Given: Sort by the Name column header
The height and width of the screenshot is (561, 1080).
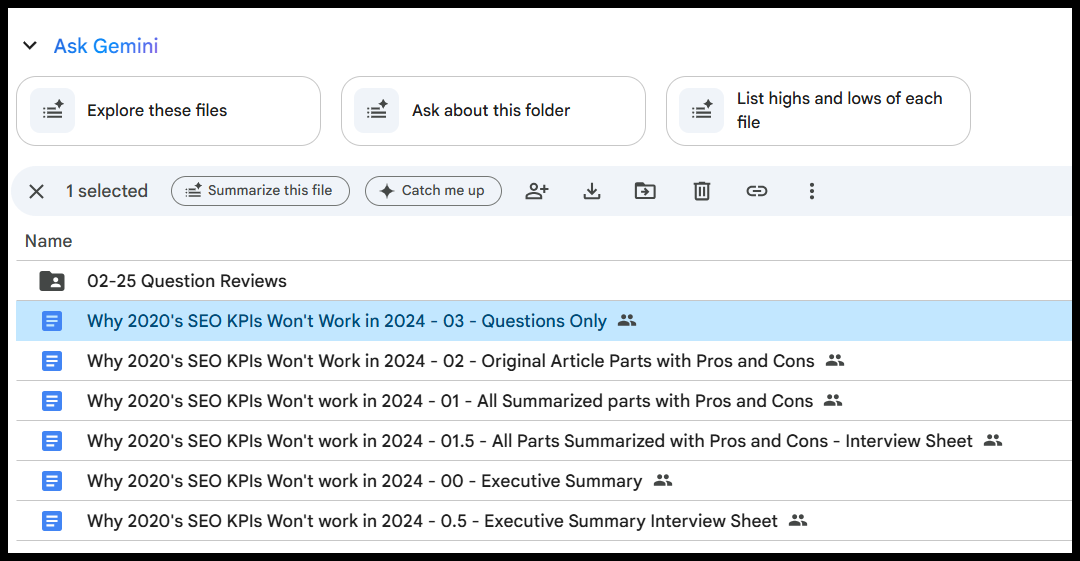Looking at the screenshot, I should (x=48, y=241).
